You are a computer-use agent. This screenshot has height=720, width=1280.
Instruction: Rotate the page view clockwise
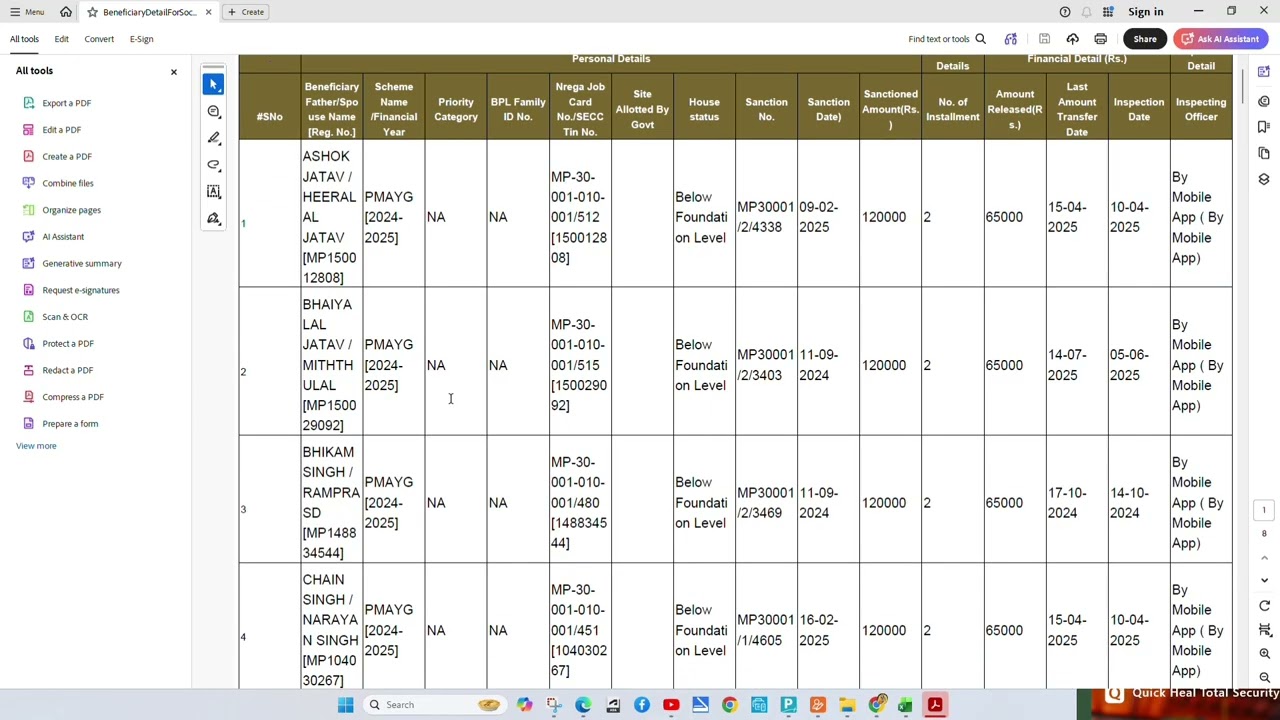click(1264, 606)
